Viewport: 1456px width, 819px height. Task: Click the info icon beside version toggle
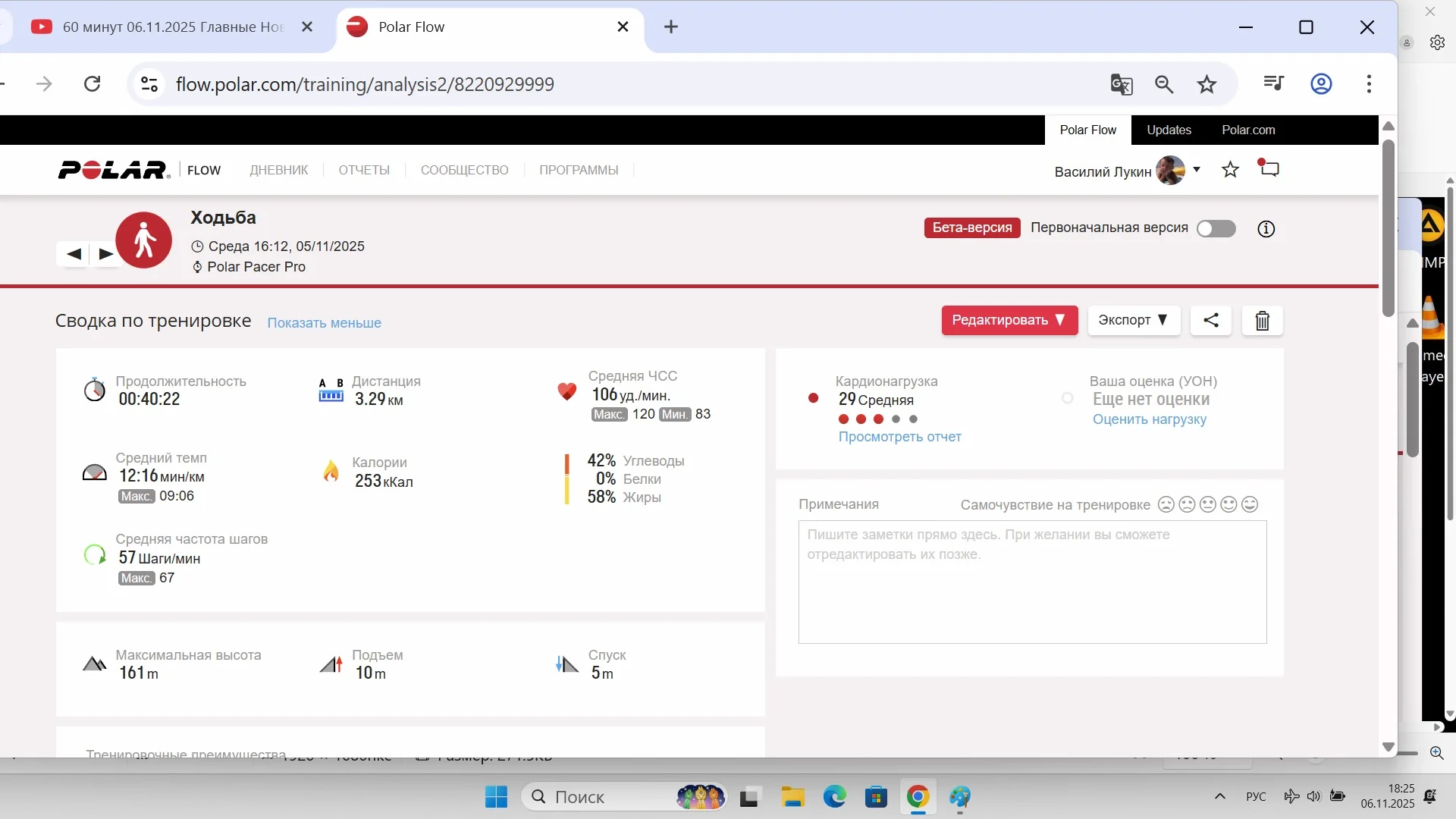[x=1266, y=229]
